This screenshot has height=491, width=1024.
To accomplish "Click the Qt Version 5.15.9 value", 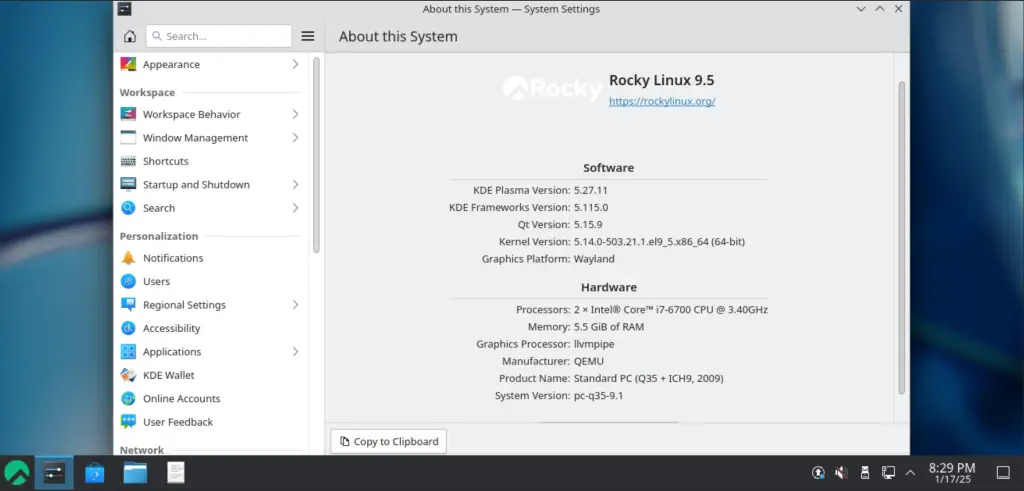I will [588, 225].
